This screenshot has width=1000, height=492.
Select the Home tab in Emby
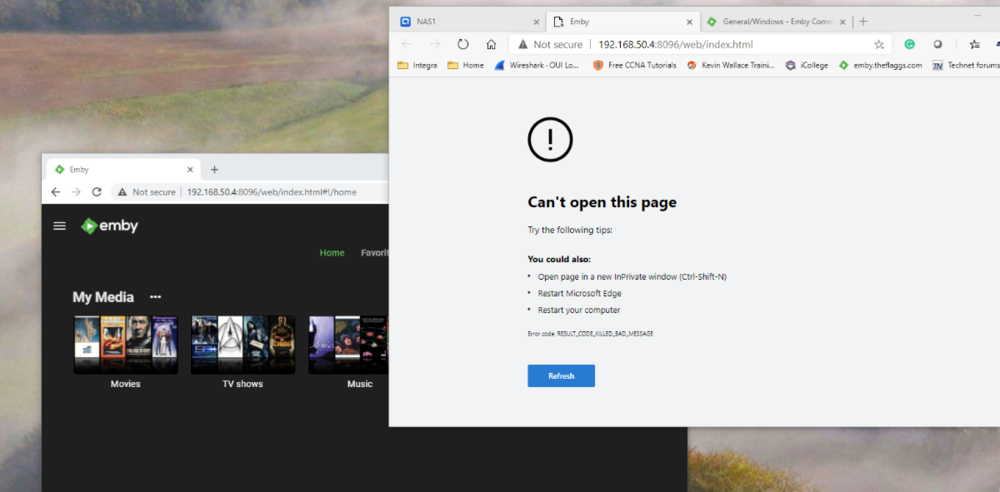[332, 253]
